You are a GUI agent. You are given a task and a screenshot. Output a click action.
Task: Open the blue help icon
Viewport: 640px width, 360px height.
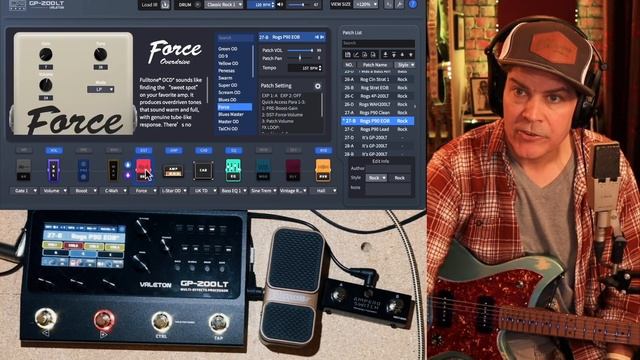pos(413,4)
